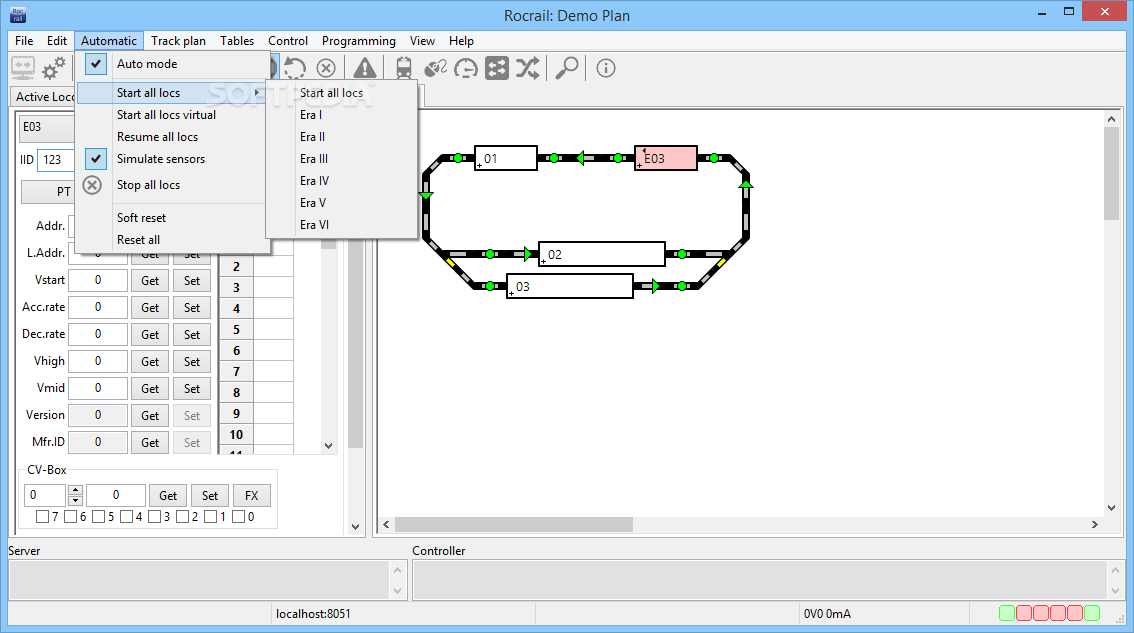Click track plan vertical scroll up arrow
This screenshot has height=633, width=1134.
pyautogui.click(x=1111, y=119)
